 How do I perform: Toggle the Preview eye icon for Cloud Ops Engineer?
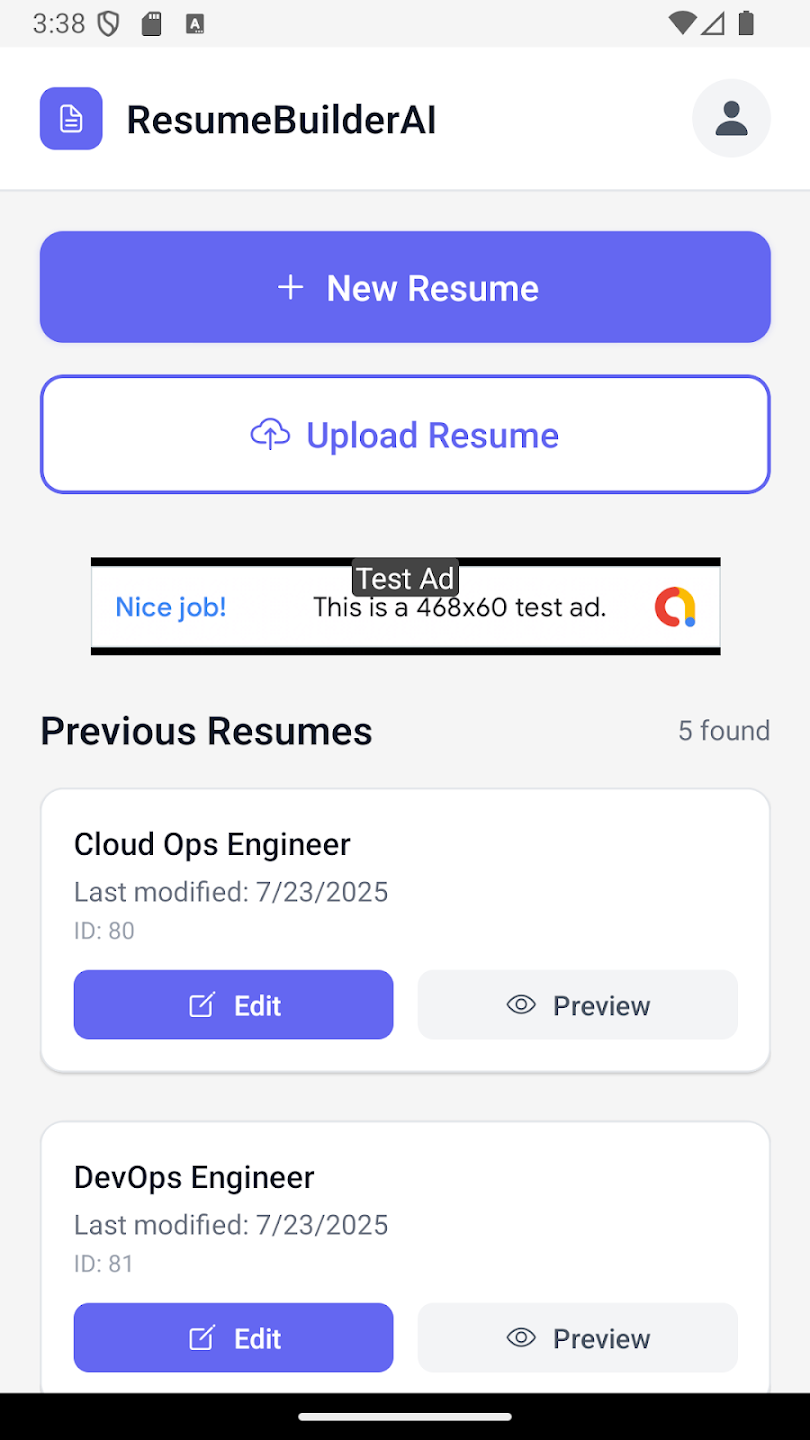point(521,1005)
